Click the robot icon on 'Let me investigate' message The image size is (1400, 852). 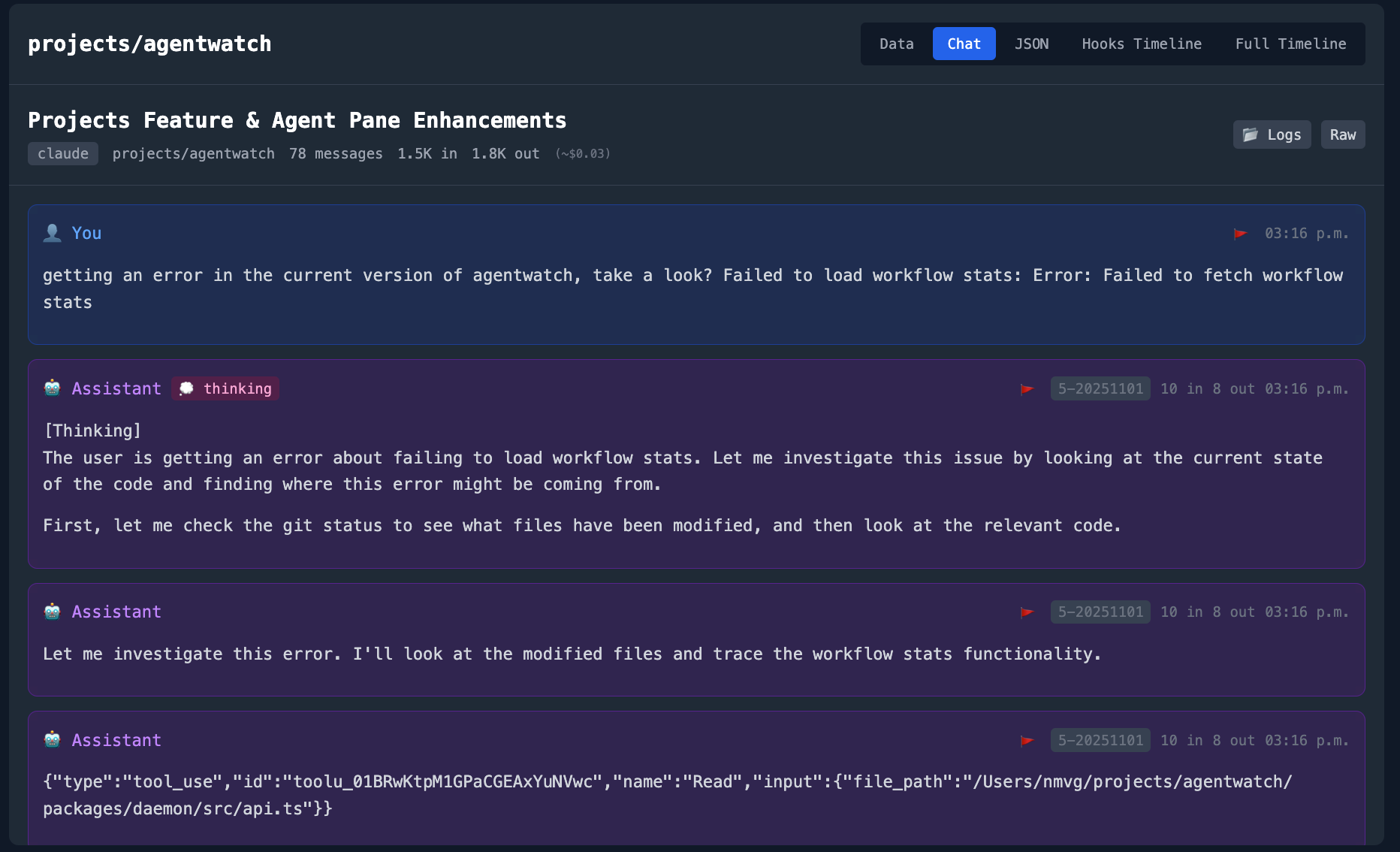tap(52, 612)
